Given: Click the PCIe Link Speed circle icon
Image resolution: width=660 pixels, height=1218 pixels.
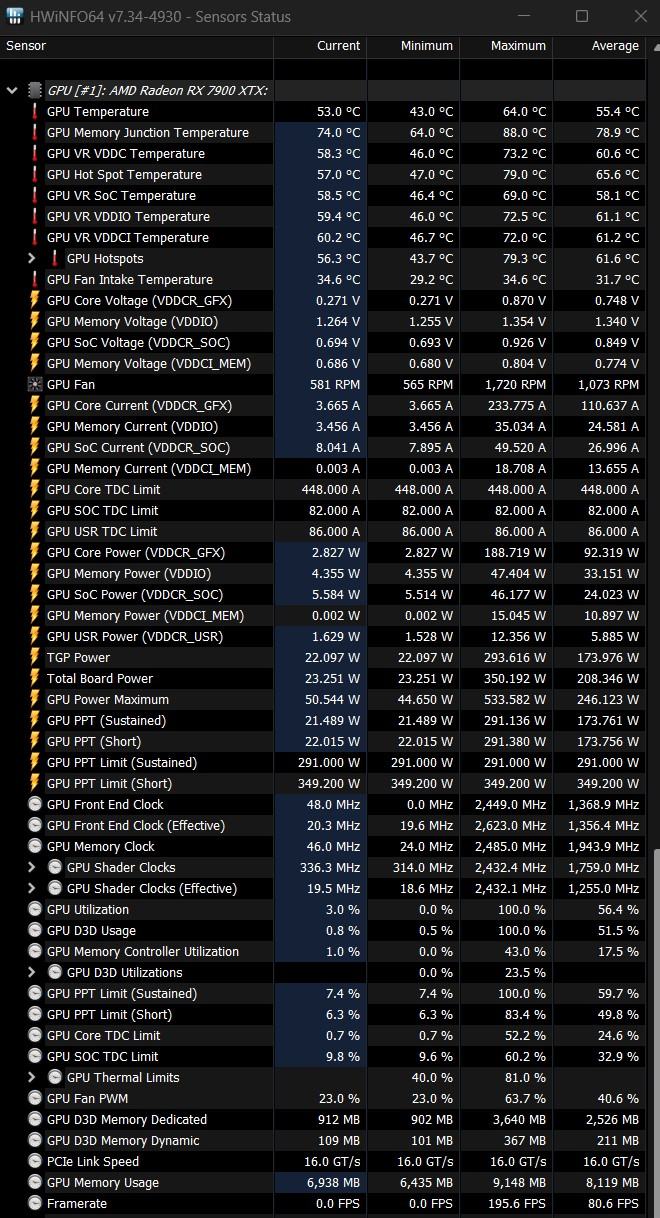Looking at the screenshot, I should coord(35,1161).
